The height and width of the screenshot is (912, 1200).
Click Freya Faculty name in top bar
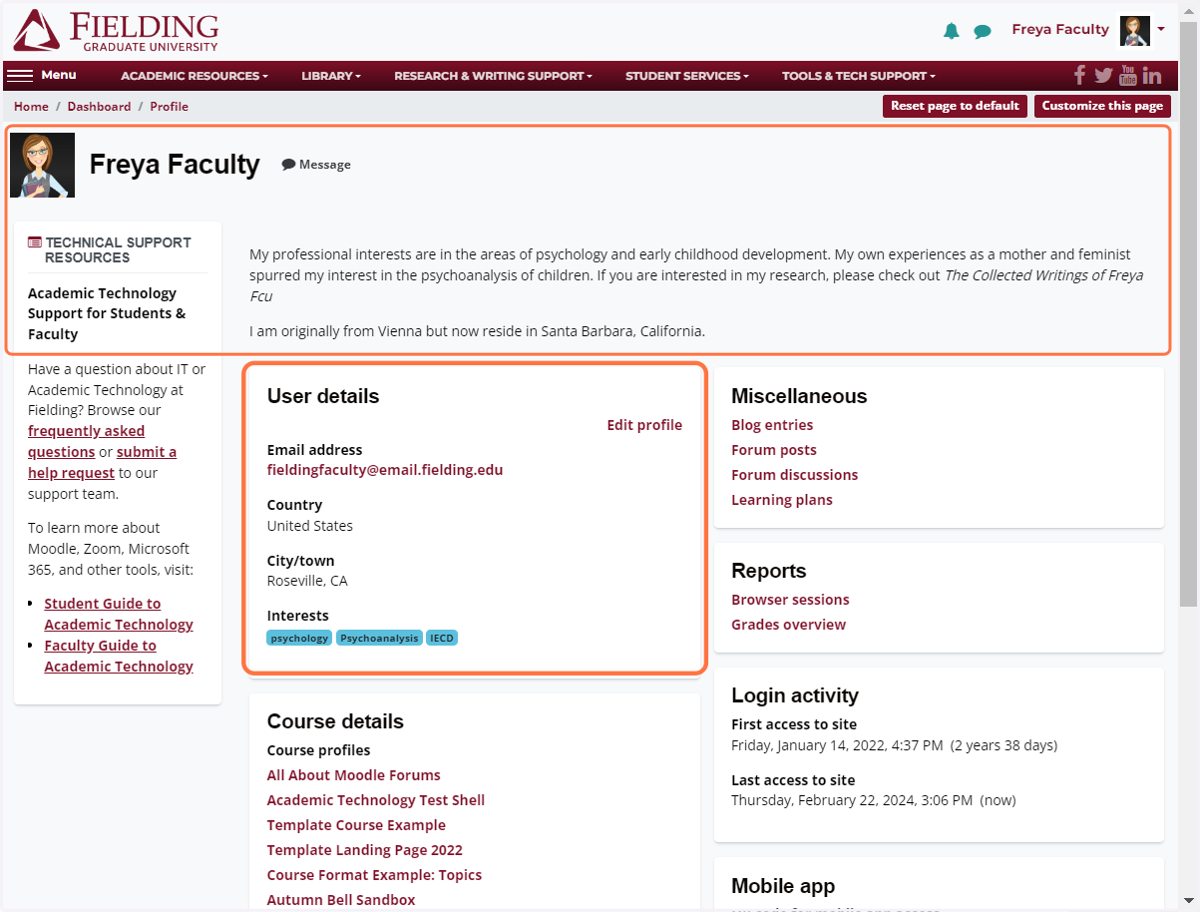point(1060,30)
